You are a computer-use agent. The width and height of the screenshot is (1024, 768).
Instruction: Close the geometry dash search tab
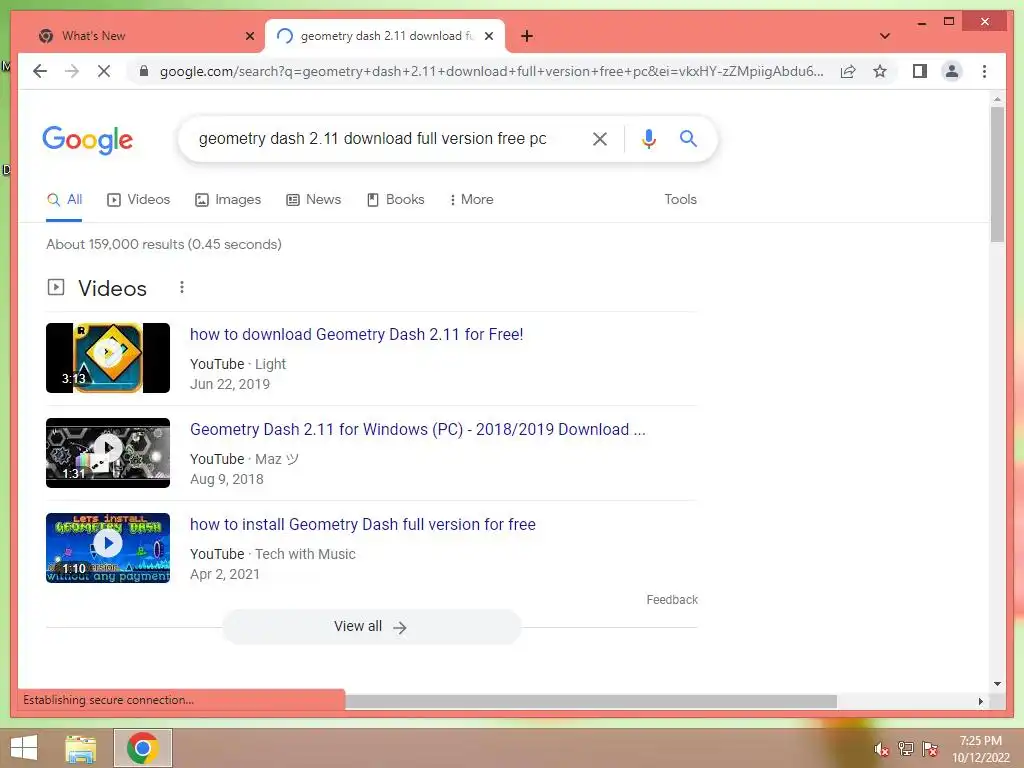pyautogui.click(x=488, y=36)
